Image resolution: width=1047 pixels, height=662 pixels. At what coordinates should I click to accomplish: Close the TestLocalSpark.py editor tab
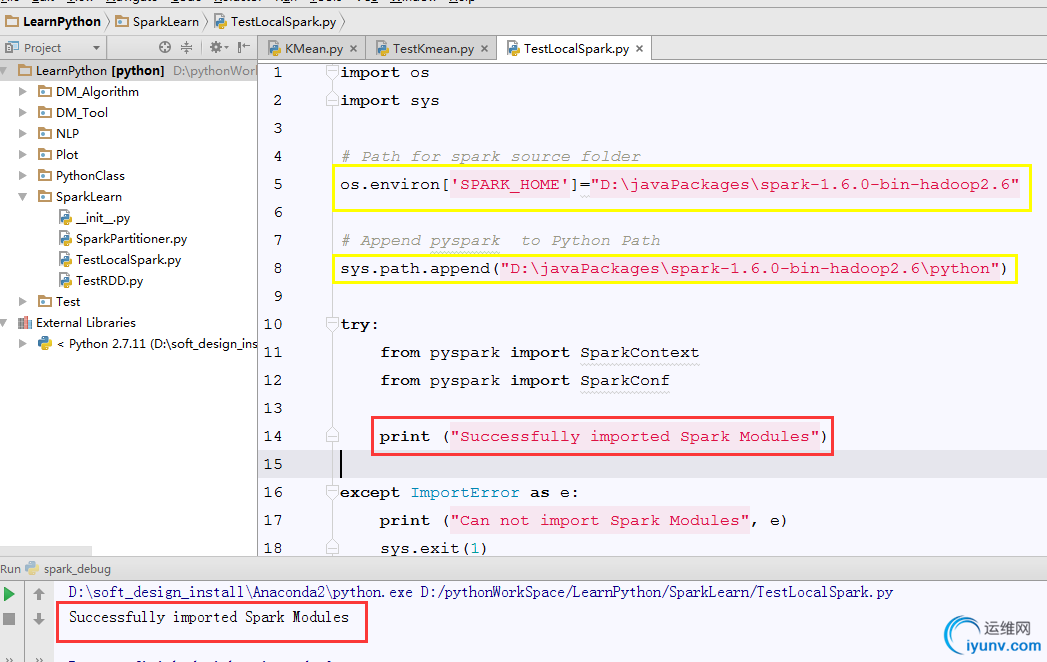tap(639, 49)
